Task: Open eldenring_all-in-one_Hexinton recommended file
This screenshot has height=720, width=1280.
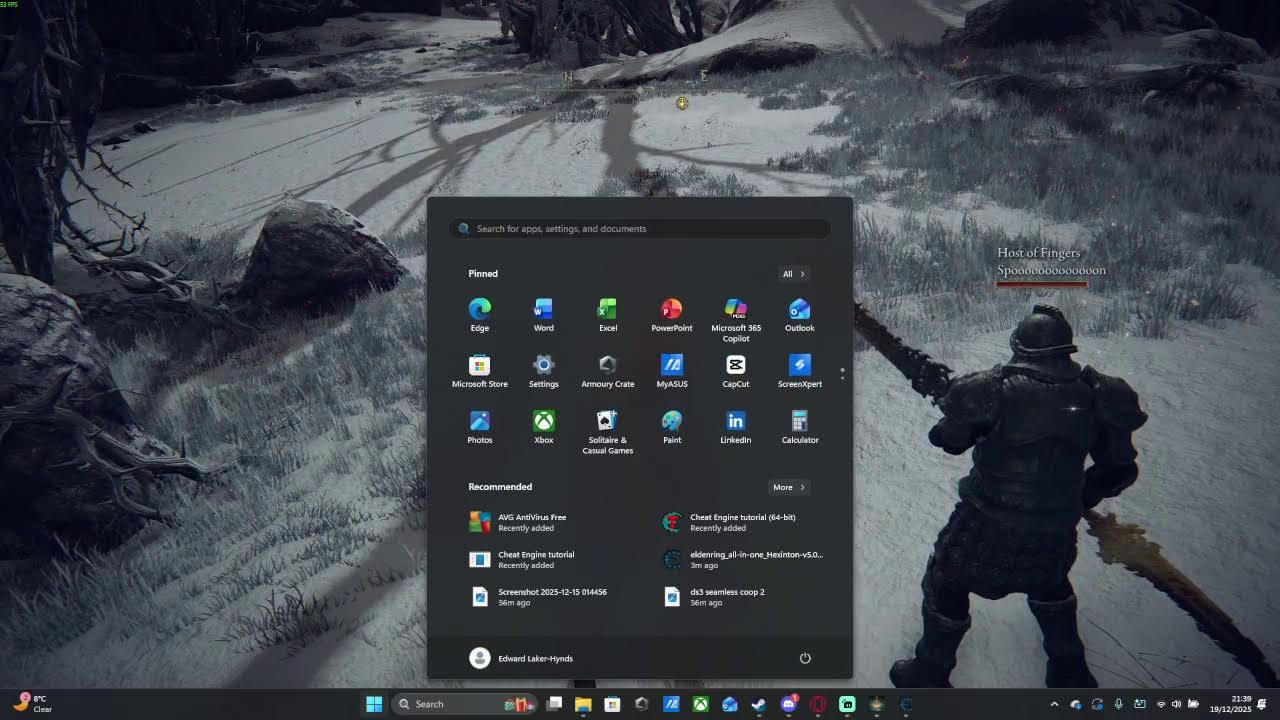Action: pyautogui.click(x=745, y=559)
